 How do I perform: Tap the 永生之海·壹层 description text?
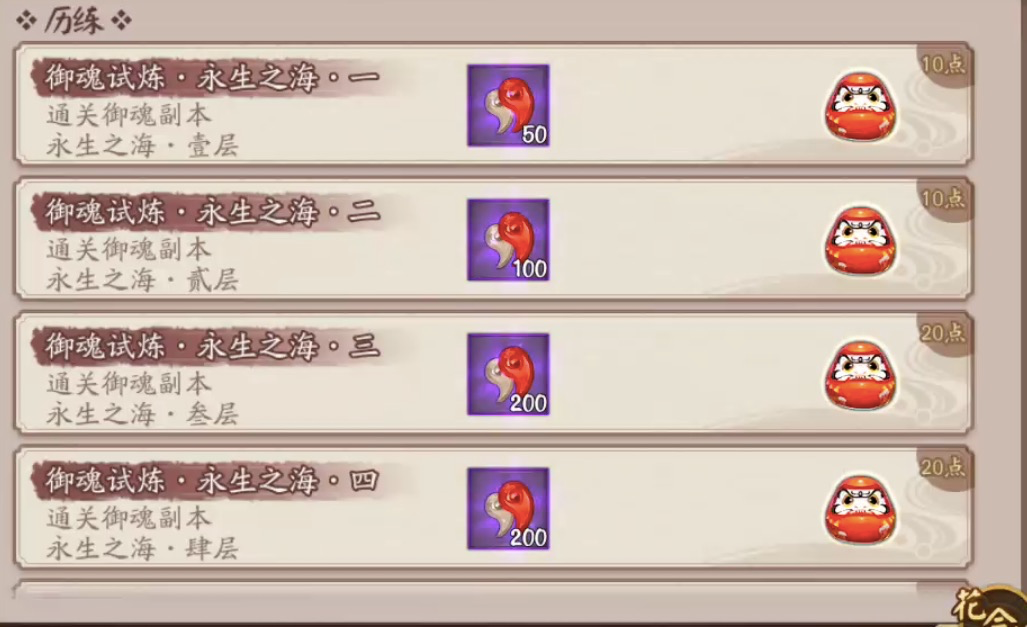tap(142, 145)
